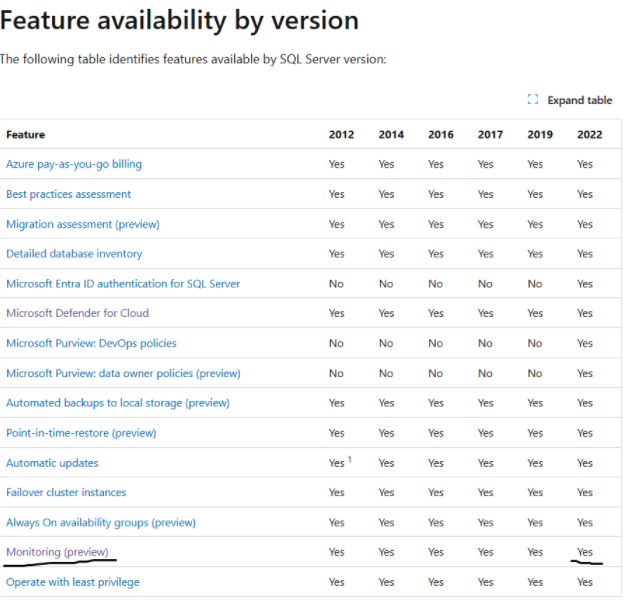Open Failover cluster instances link

[x=66, y=492]
